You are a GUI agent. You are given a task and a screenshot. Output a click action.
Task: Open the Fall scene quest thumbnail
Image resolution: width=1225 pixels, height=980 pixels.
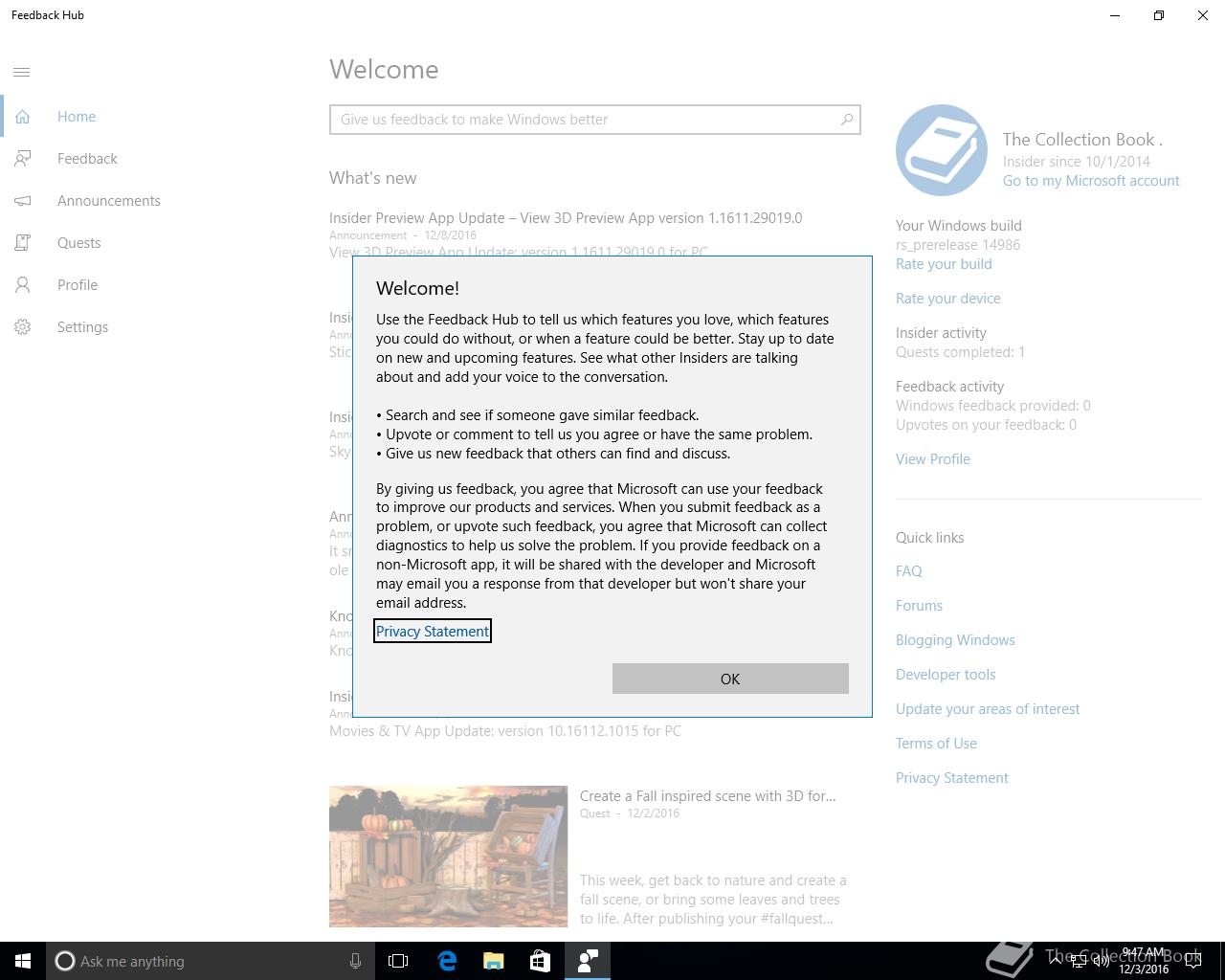tap(448, 857)
